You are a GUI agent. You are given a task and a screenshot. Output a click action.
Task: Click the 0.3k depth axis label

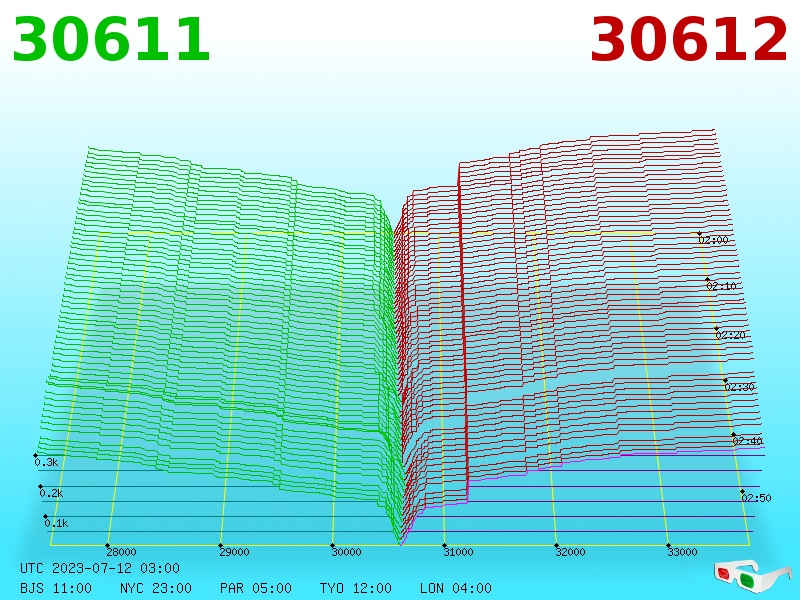click(46, 462)
